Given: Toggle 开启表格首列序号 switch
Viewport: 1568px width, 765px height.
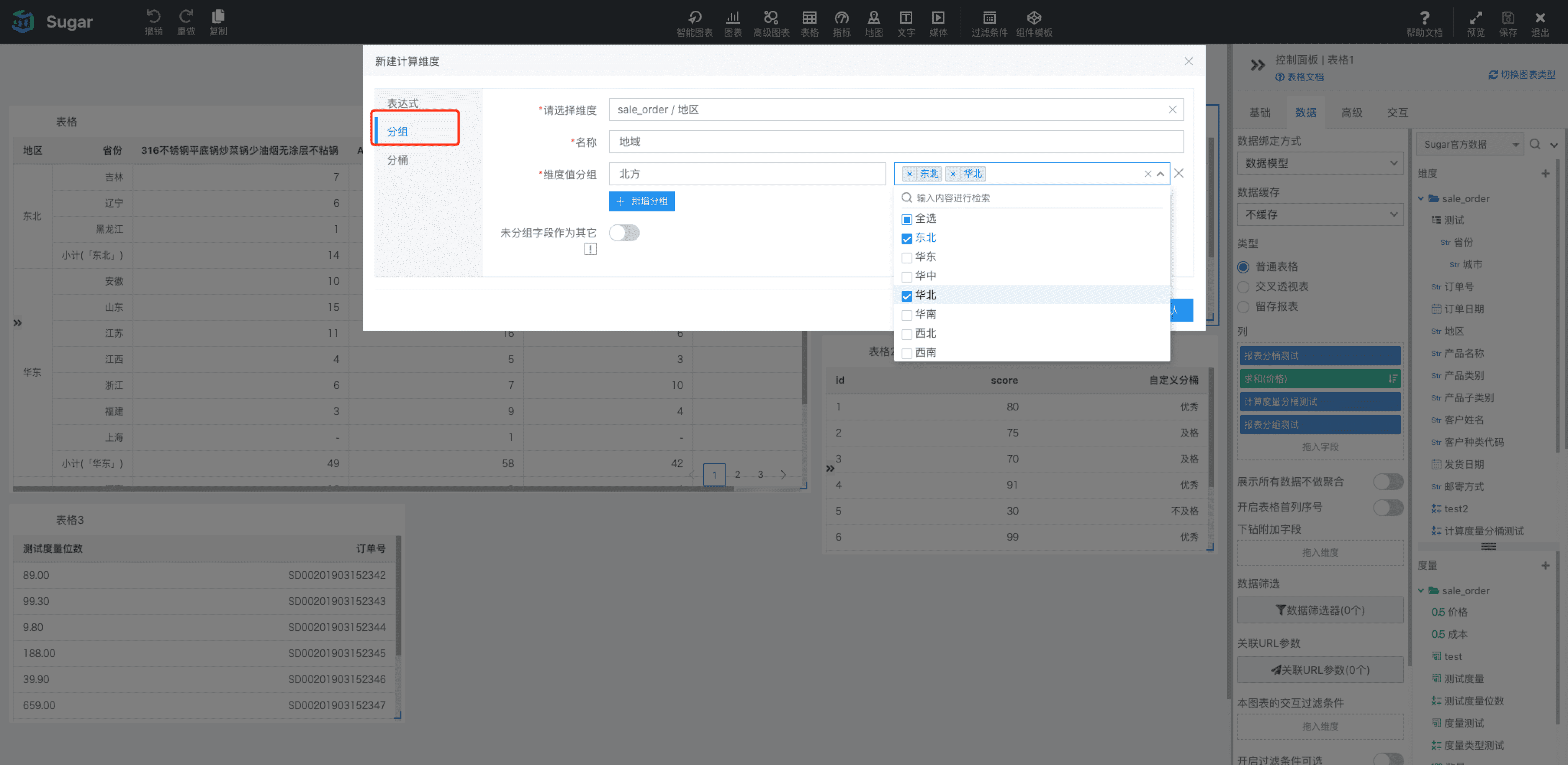Looking at the screenshot, I should [x=1388, y=508].
